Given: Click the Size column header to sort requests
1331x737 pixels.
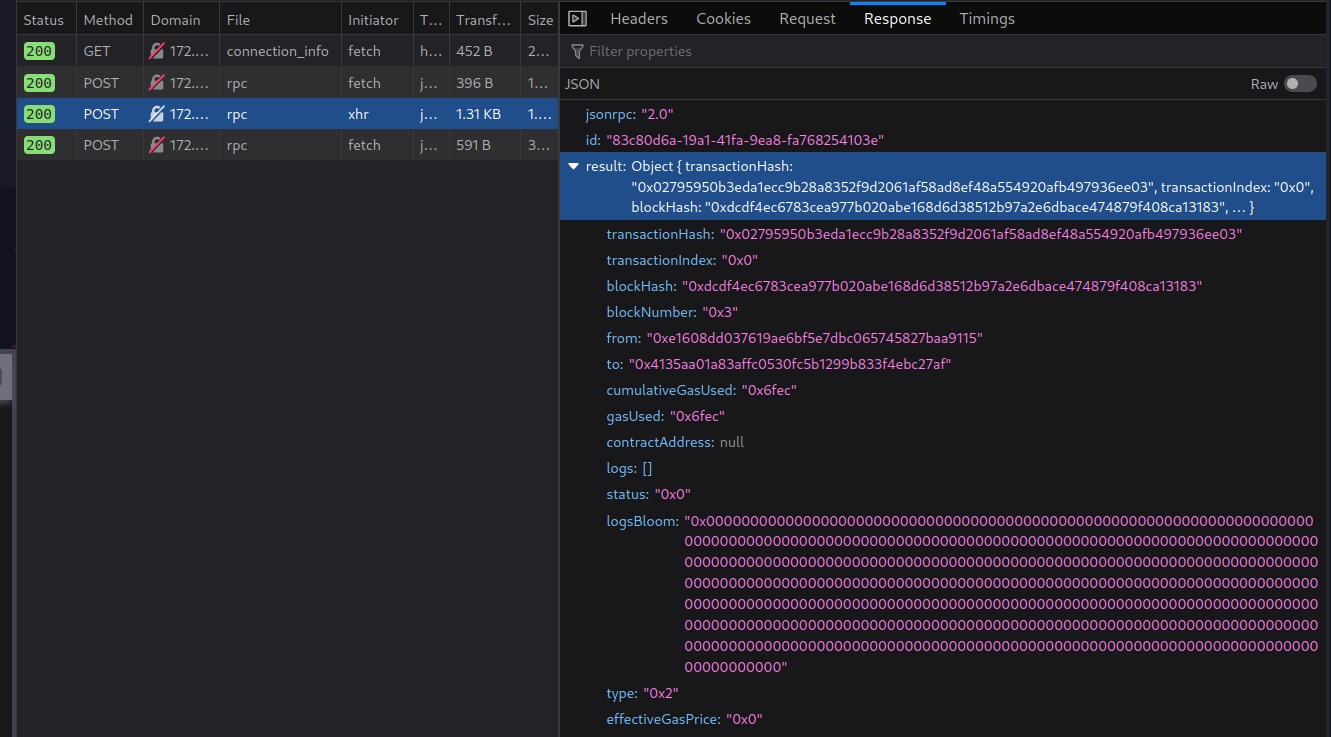Looking at the screenshot, I should coord(539,18).
